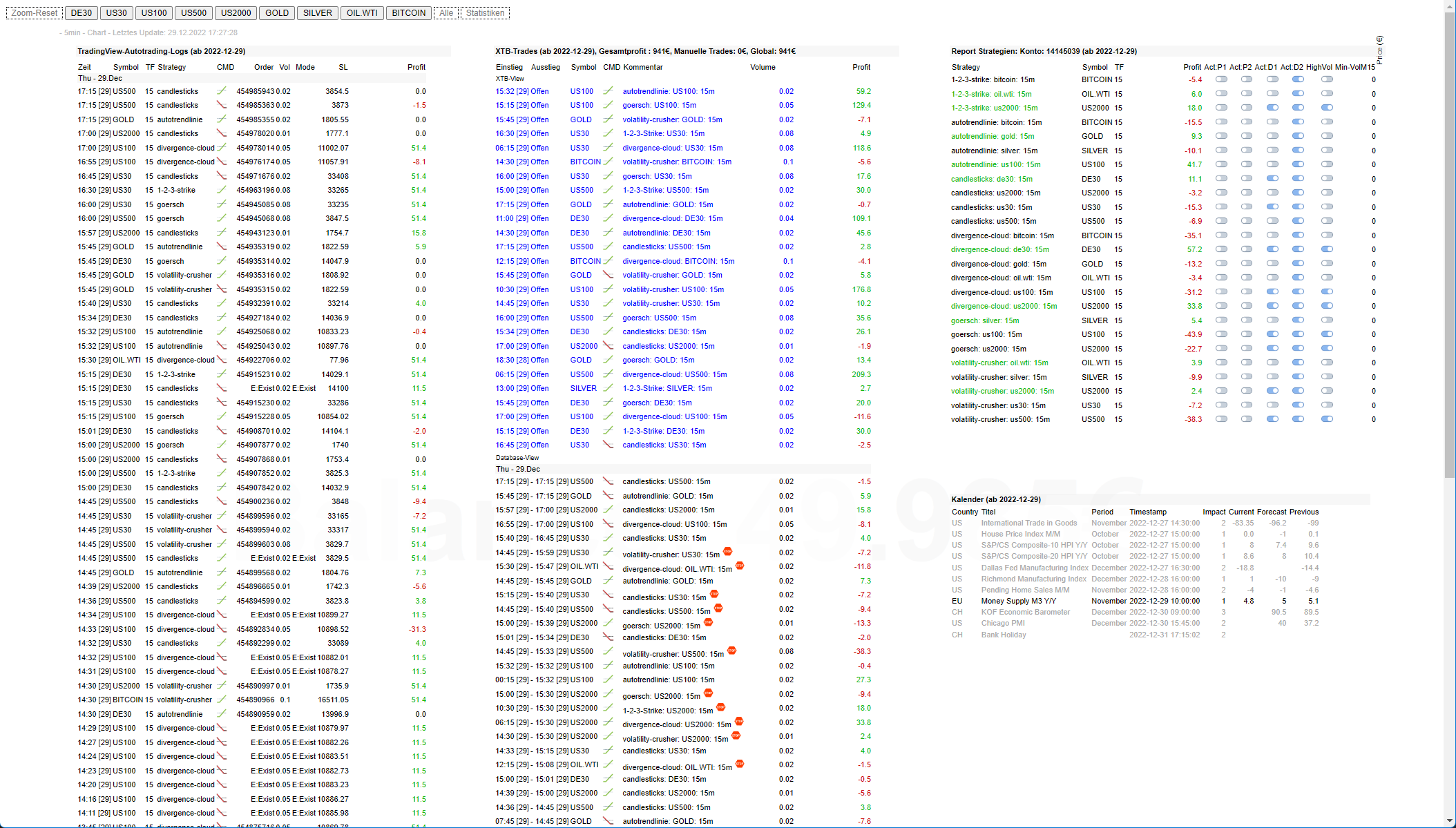Disable Act:D1 toggle for 1-2-3-strike: us2000
The width and height of the screenshot is (1456, 828).
[1272, 108]
